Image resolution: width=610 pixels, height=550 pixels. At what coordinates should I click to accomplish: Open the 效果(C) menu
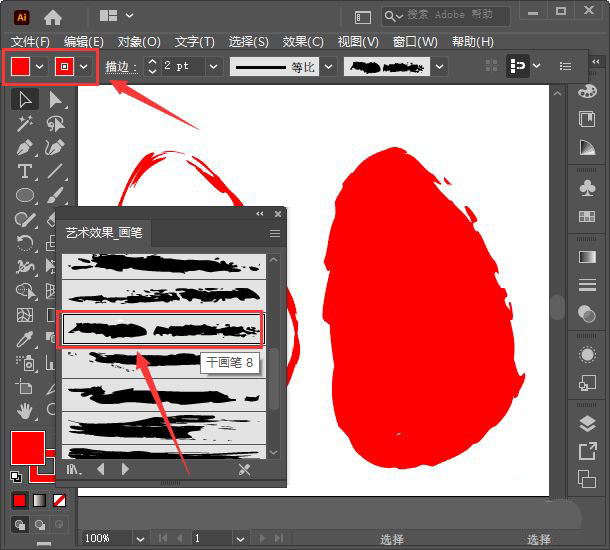tap(303, 42)
